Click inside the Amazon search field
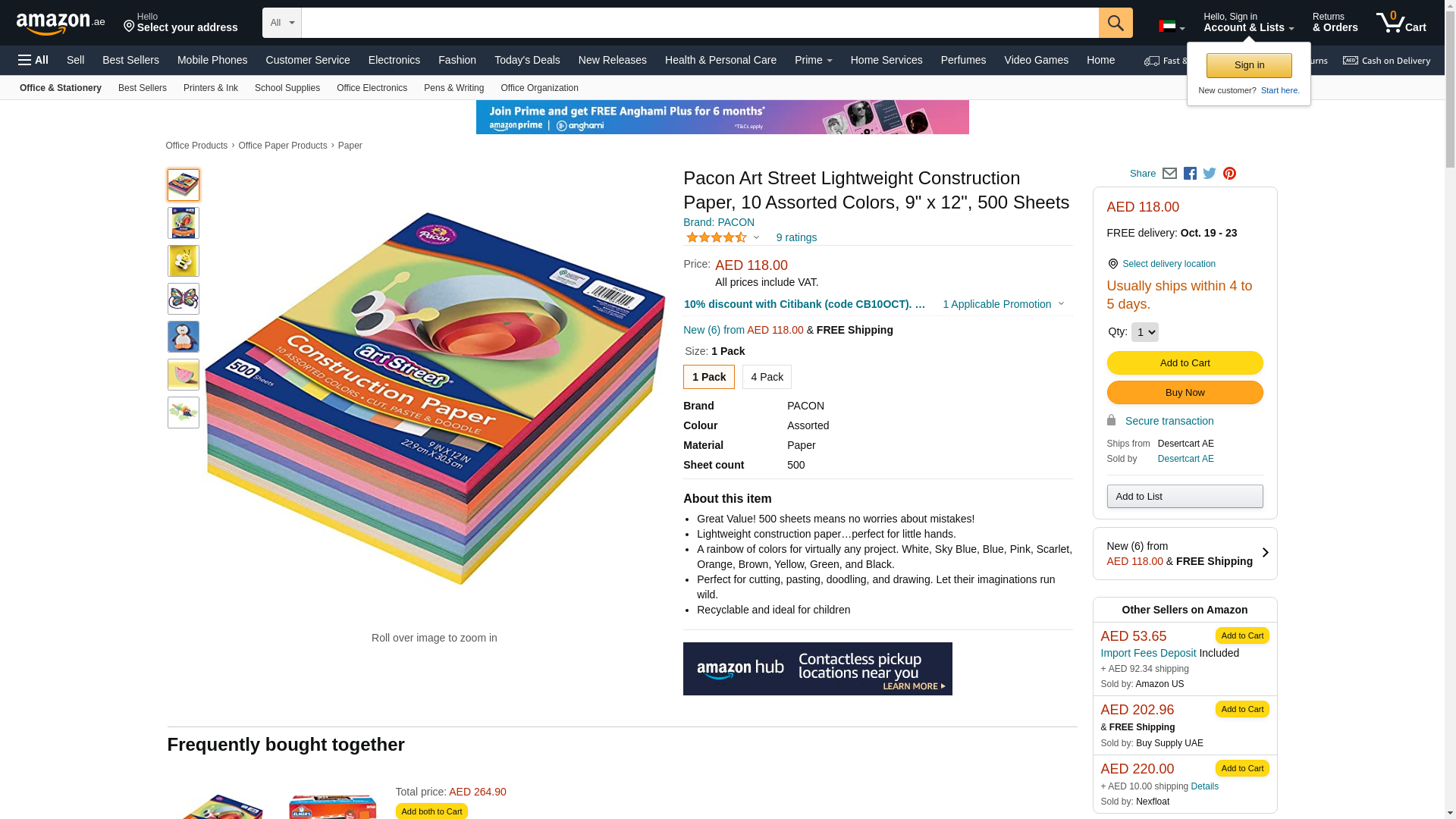This screenshot has width=1456, height=819. 700,23
